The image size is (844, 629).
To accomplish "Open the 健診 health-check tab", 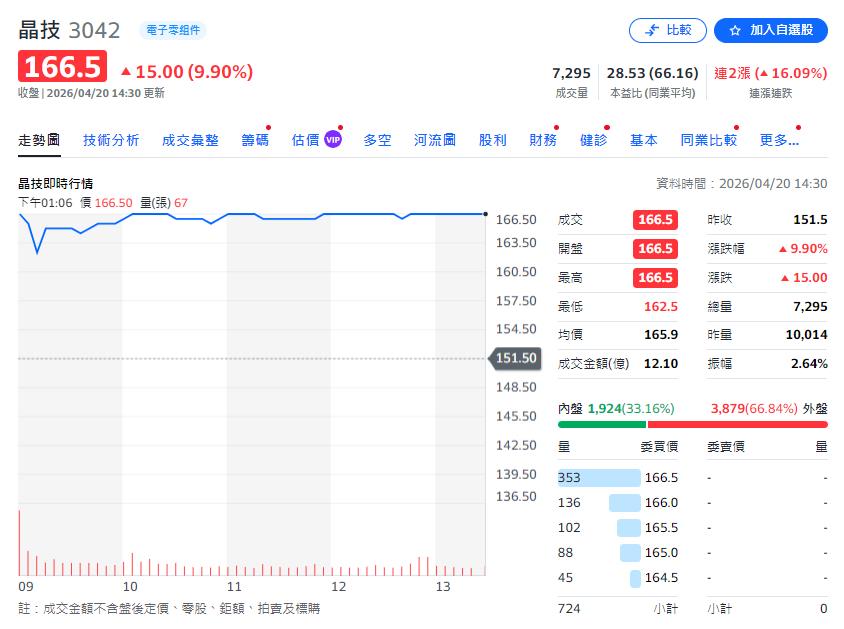I will point(593,140).
